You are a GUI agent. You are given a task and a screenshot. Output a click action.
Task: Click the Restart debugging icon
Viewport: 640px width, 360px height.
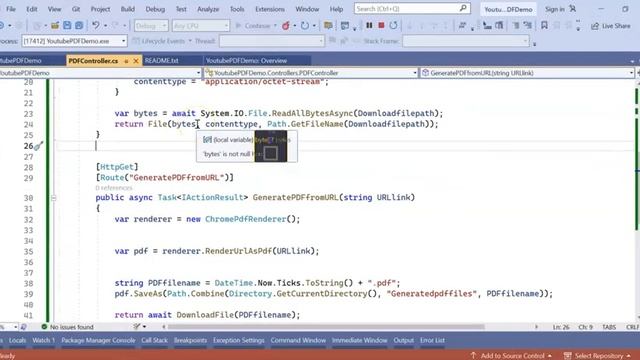pyautogui.click(x=393, y=25)
